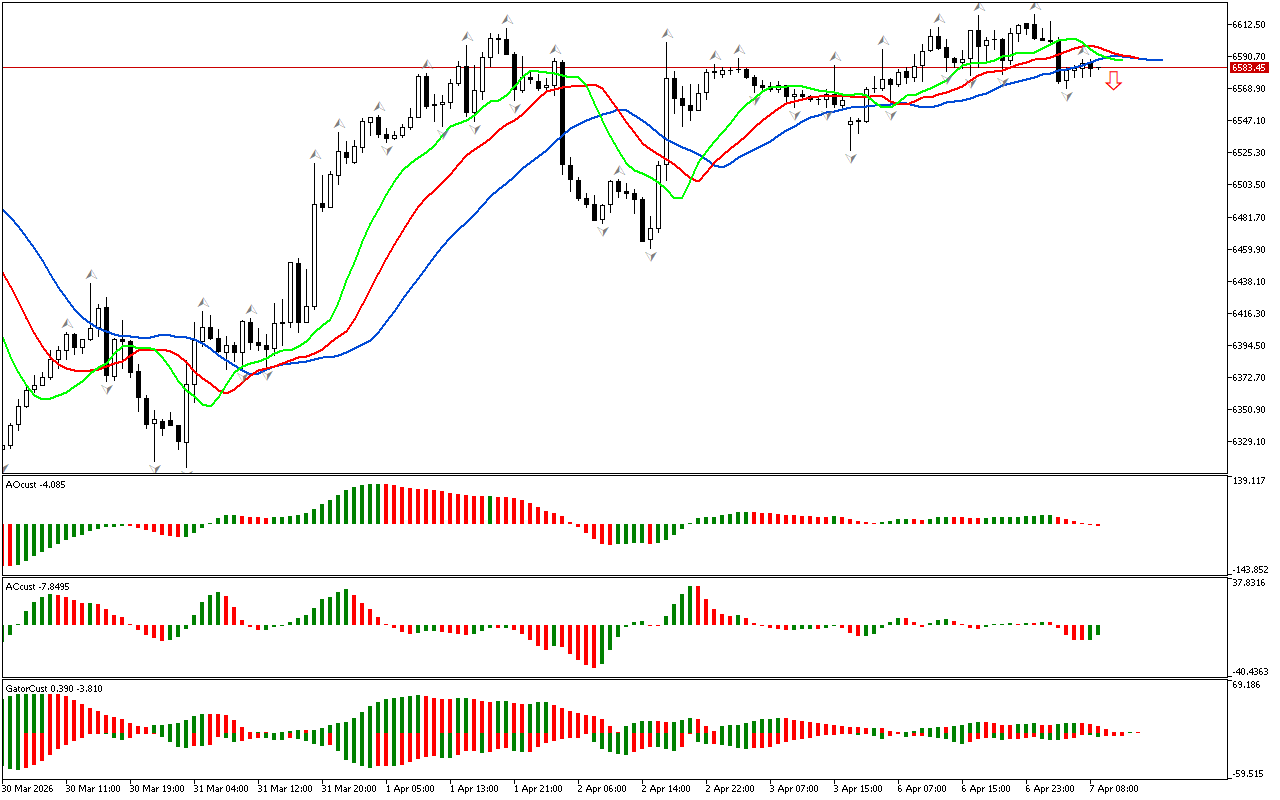Viewport: 1280px width, 800px height.
Task: Select the ACcust indicator label
Action: coord(37,586)
